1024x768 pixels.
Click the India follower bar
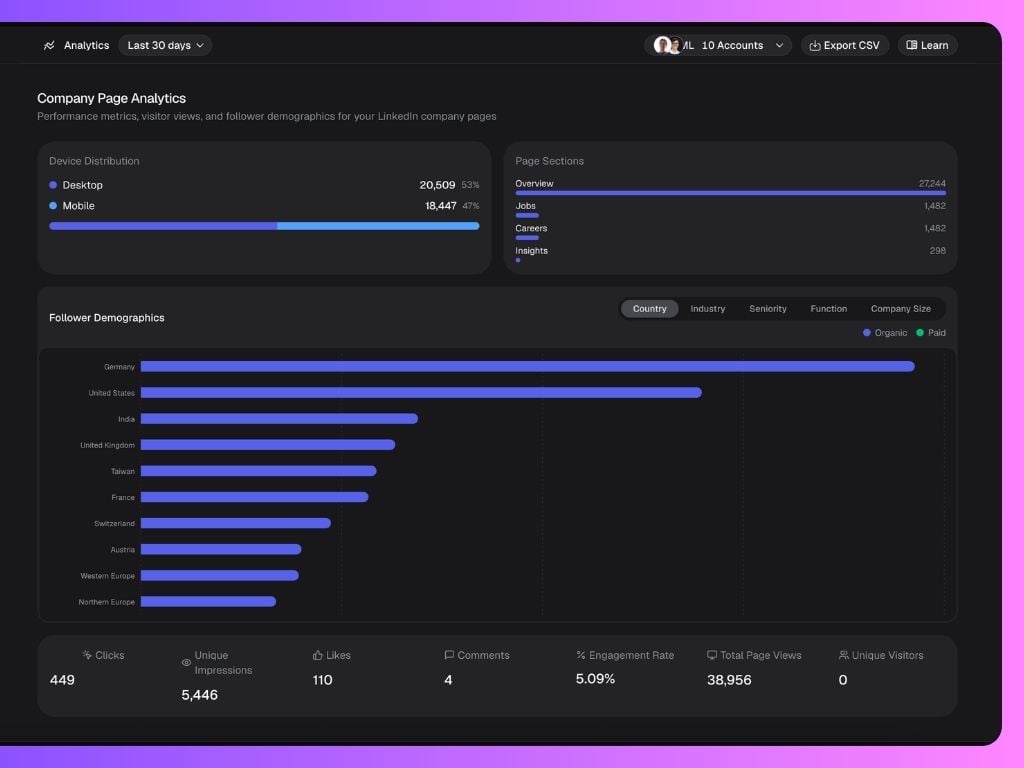[279, 419]
